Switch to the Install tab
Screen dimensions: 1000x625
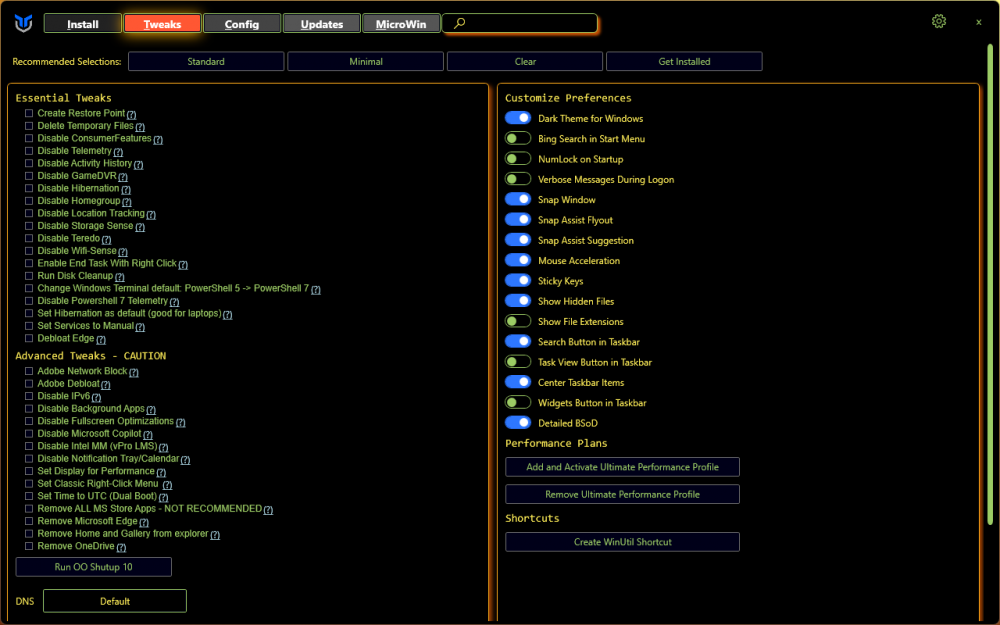tap(83, 24)
